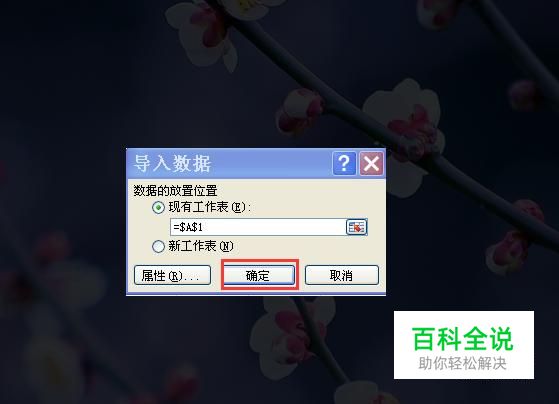Click the green 百科全说 logo text
Viewport: 559px width, 404px height.
[x=463, y=339]
